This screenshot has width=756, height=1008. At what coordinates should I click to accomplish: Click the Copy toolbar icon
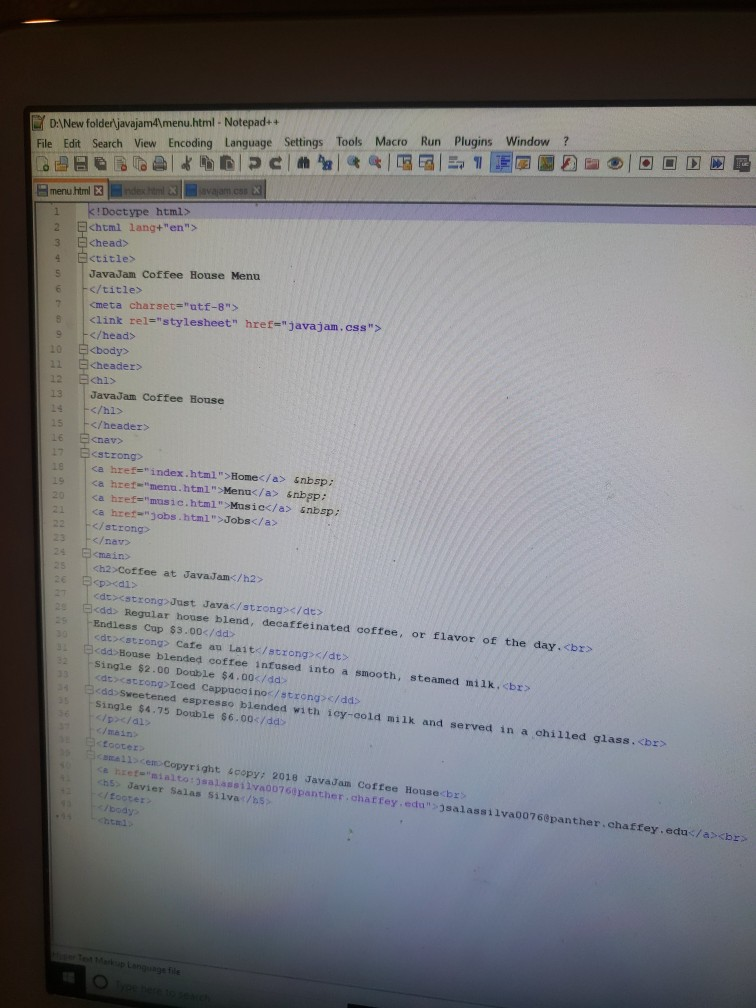(x=206, y=163)
